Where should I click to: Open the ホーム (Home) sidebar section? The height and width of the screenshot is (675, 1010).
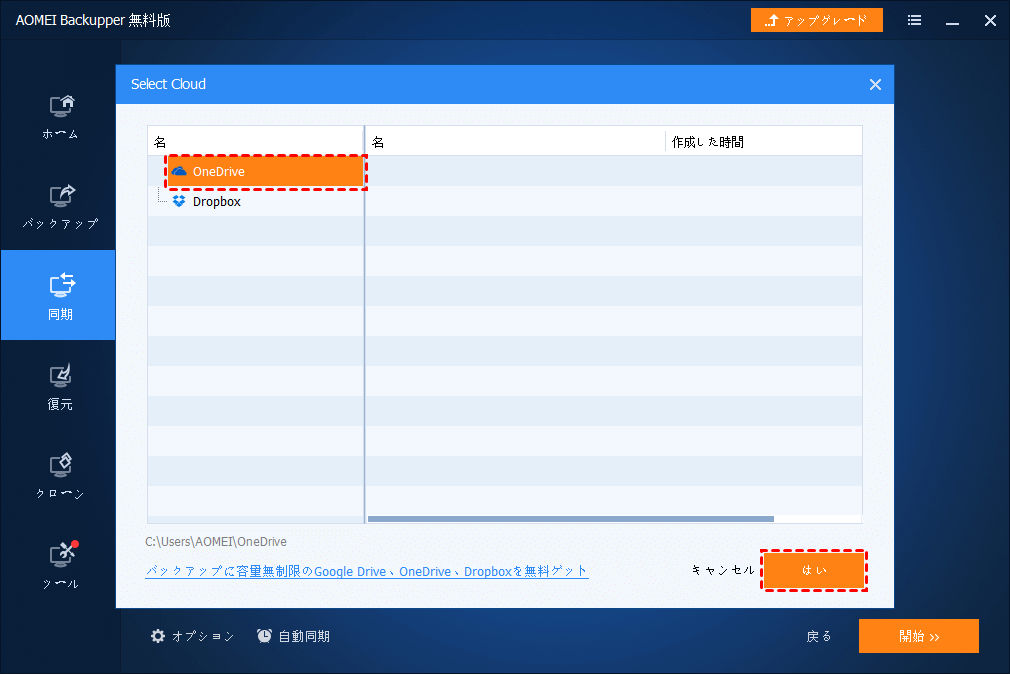[x=60, y=117]
